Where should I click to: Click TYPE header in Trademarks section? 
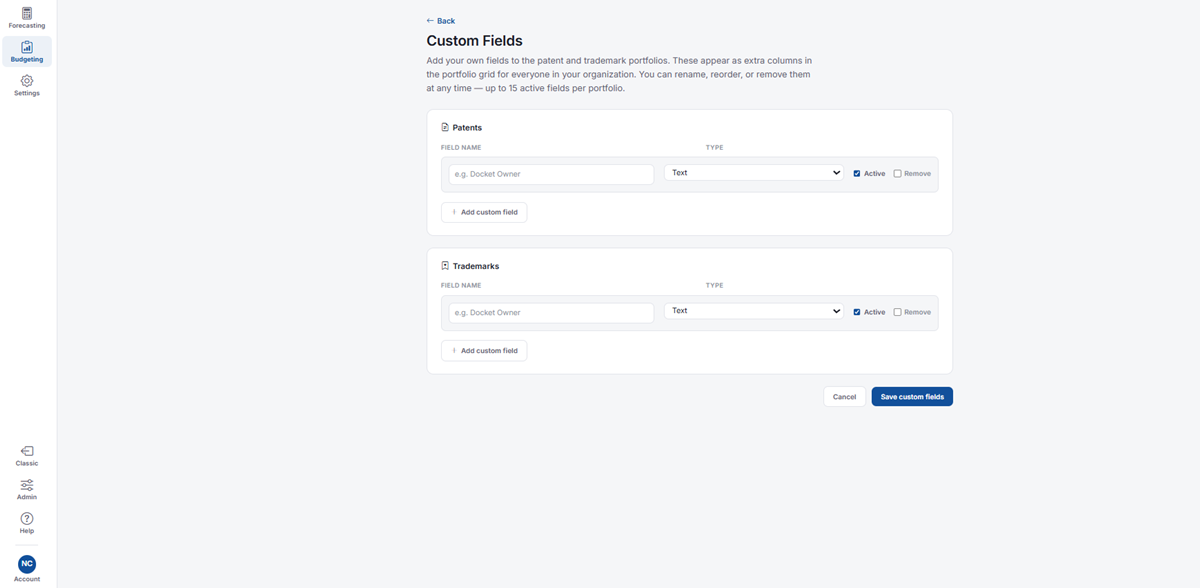(714, 286)
